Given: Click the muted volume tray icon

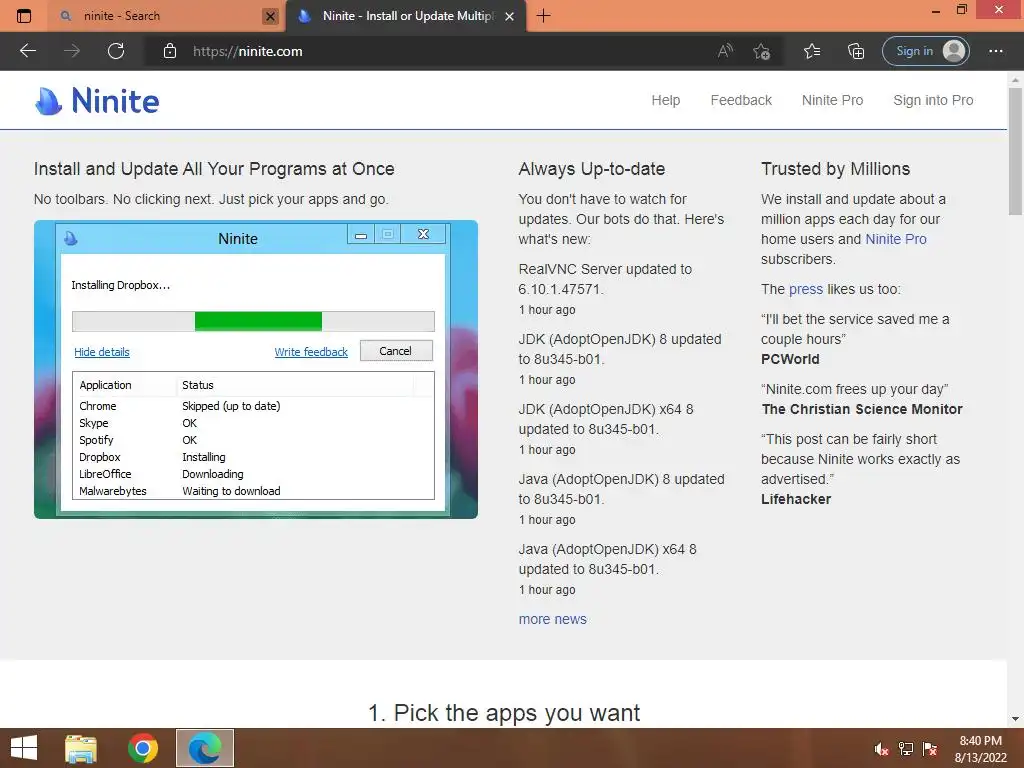Looking at the screenshot, I should pyautogui.click(x=882, y=749).
